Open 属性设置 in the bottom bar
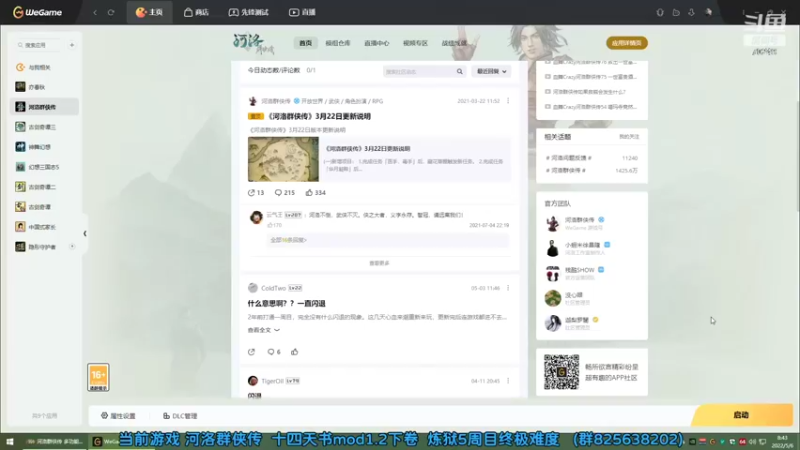The height and width of the screenshot is (450, 800). pyautogui.click(x=118, y=416)
